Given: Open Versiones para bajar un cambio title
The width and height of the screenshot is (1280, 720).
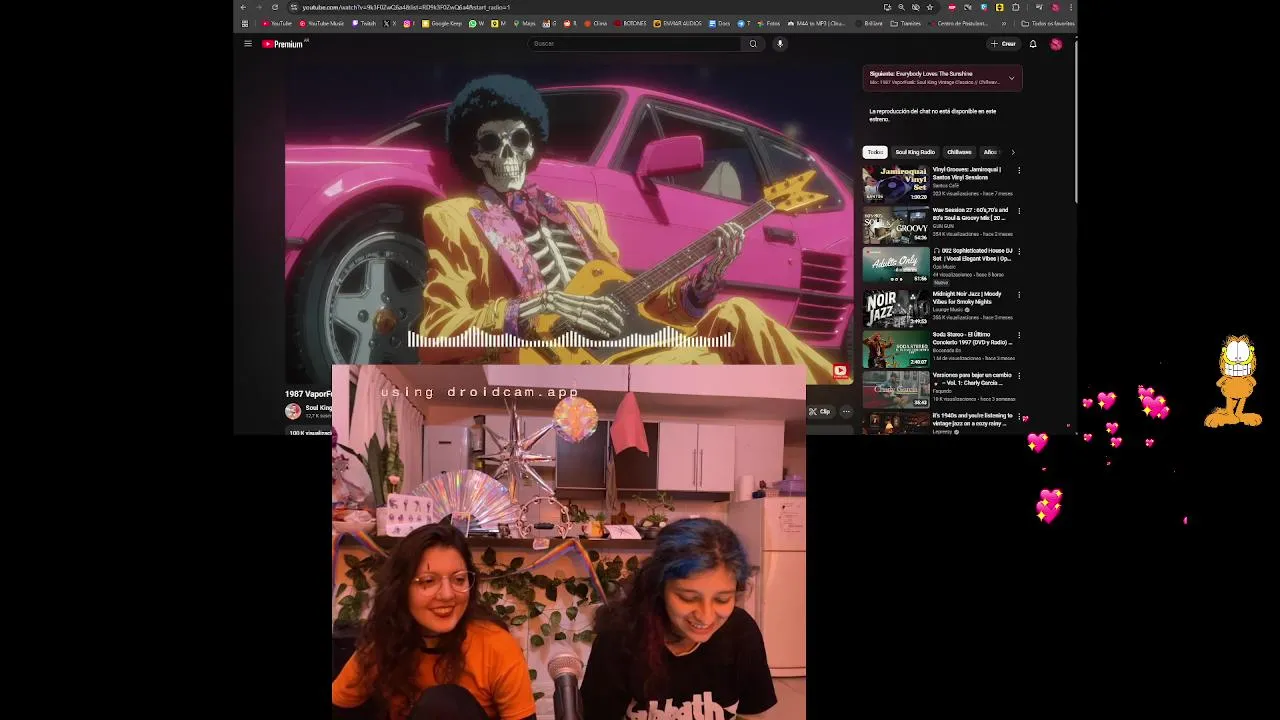Looking at the screenshot, I should coord(972,379).
